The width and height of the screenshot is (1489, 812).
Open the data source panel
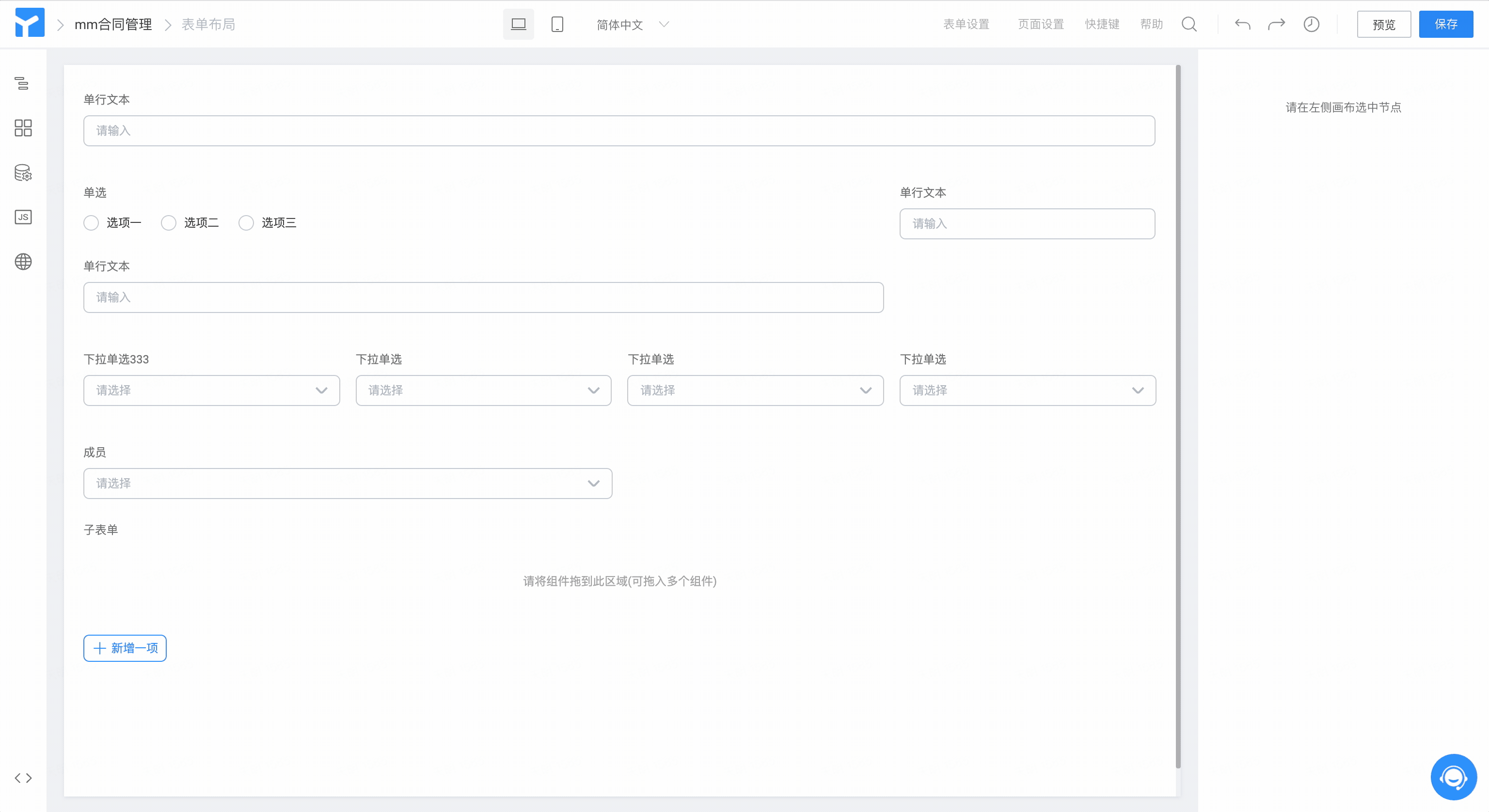click(x=23, y=173)
